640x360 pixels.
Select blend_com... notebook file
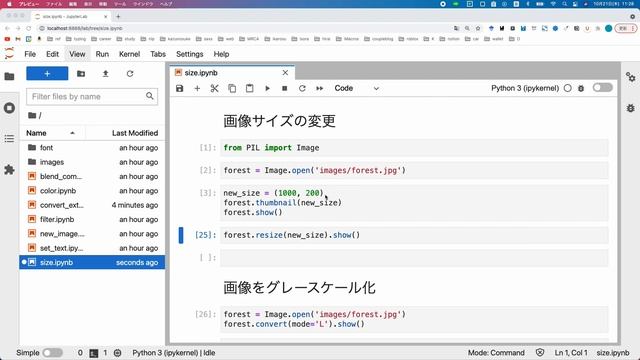click(92, 176)
